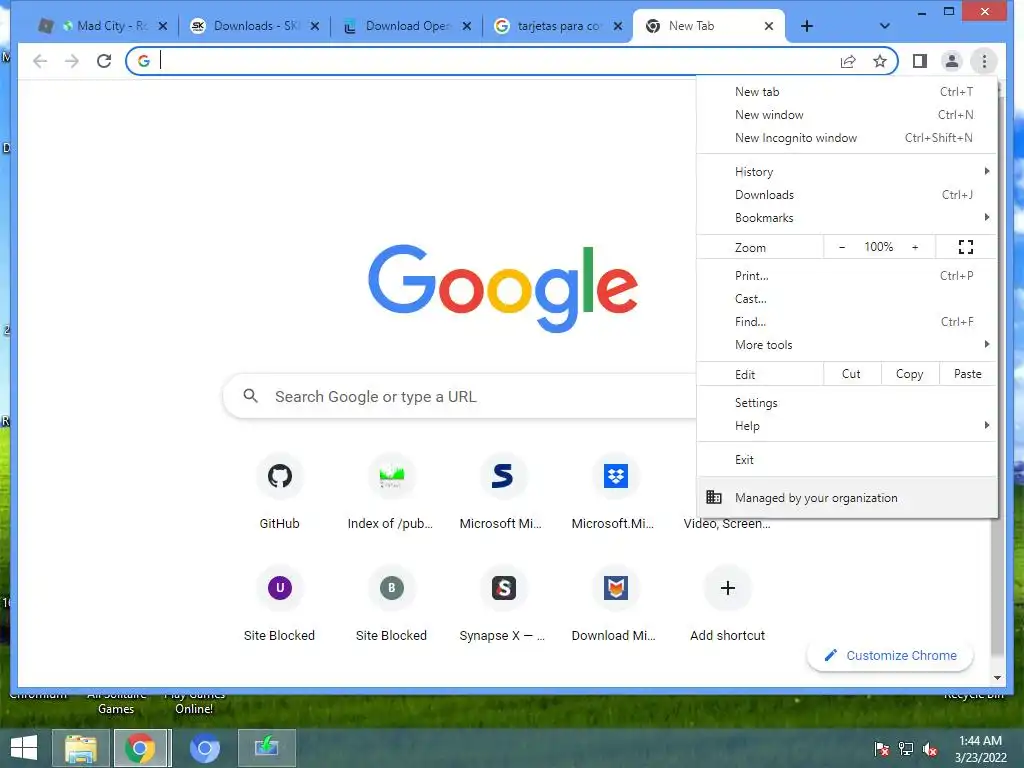The width and height of the screenshot is (1024, 768).
Task: Click the Copy button in Edit row
Action: pyautogui.click(x=909, y=374)
